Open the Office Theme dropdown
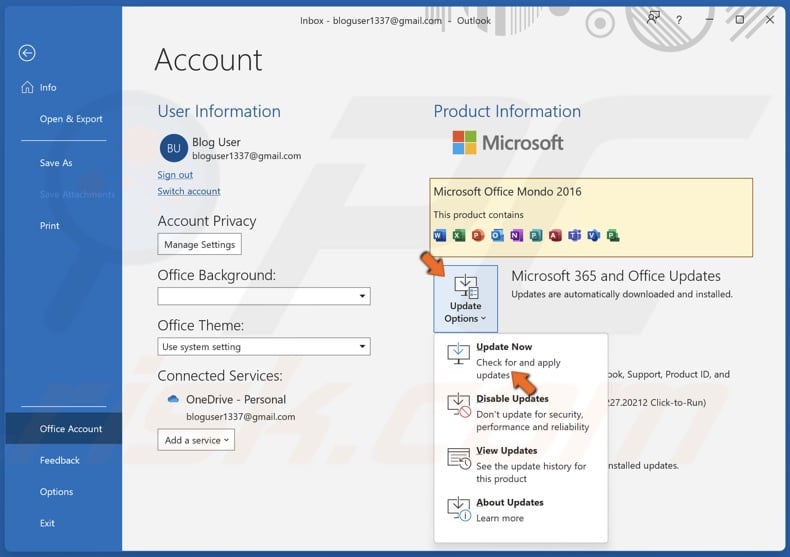The width and height of the screenshot is (790, 557). 264,347
